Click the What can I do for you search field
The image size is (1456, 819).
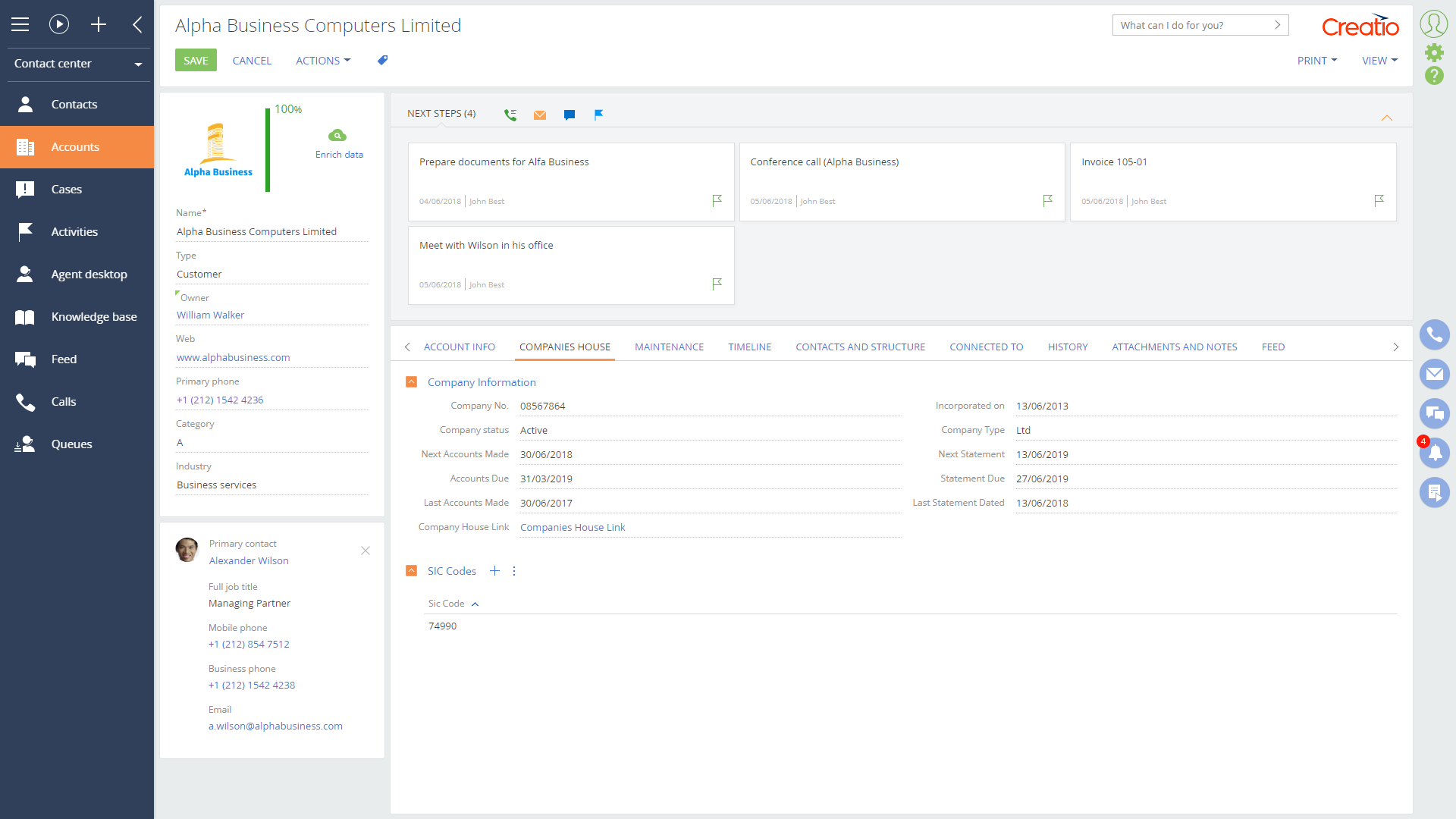(x=1200, y=25)
